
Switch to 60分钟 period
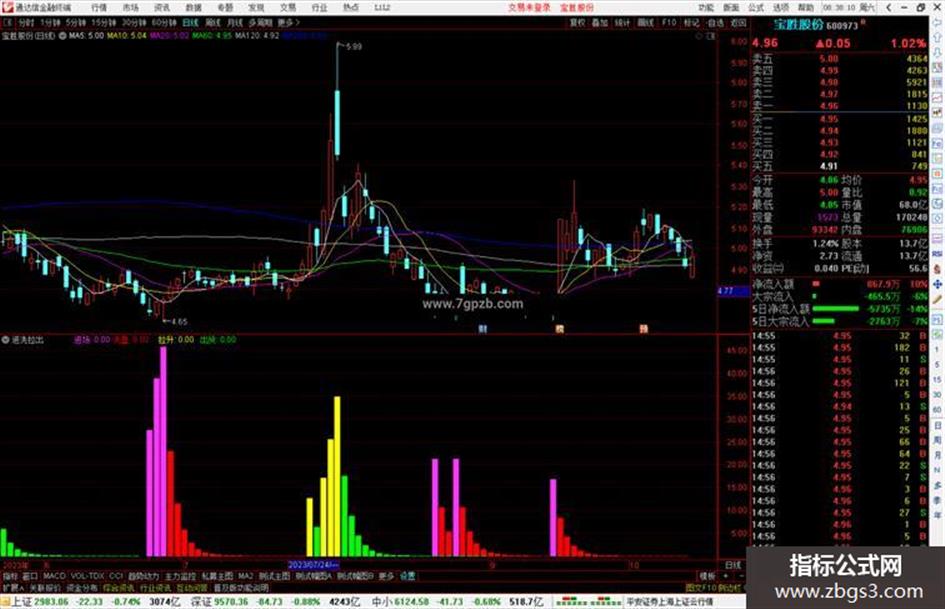(163, 22)
